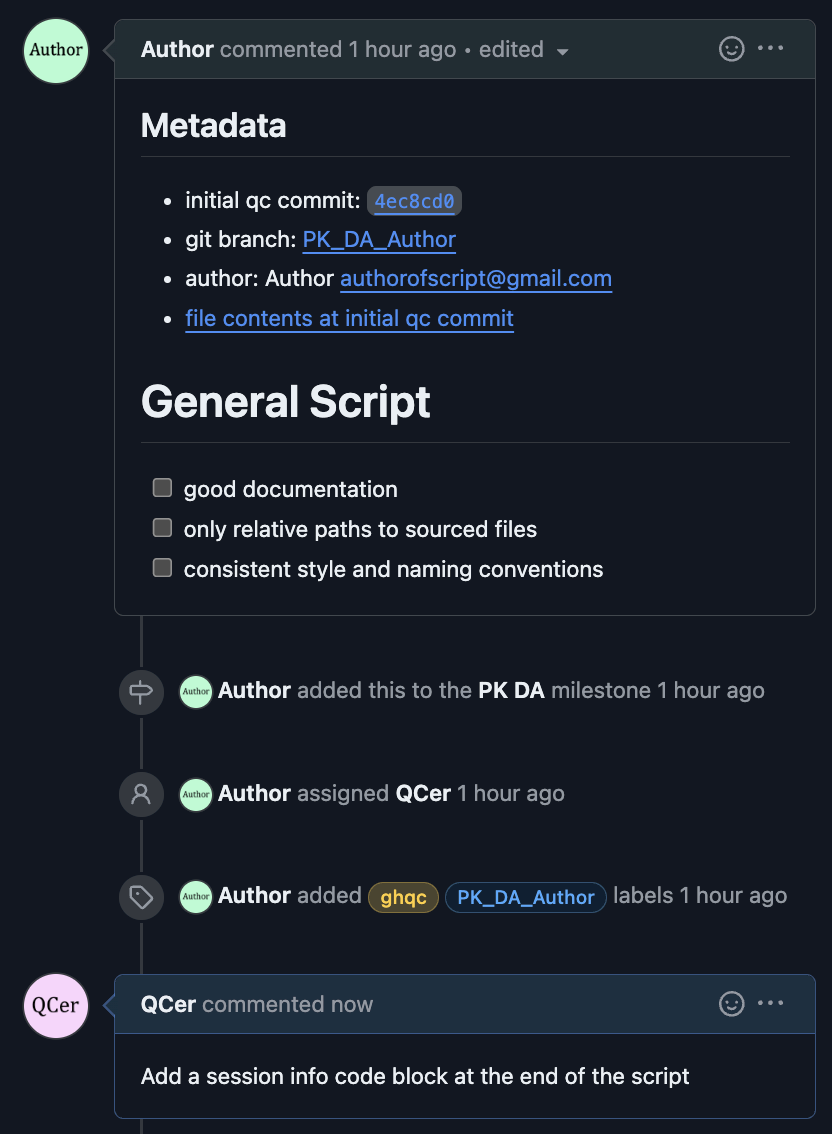Click the milestone event icon
The height and width of the screenshot is (1134, 832).
pos(141,692)
